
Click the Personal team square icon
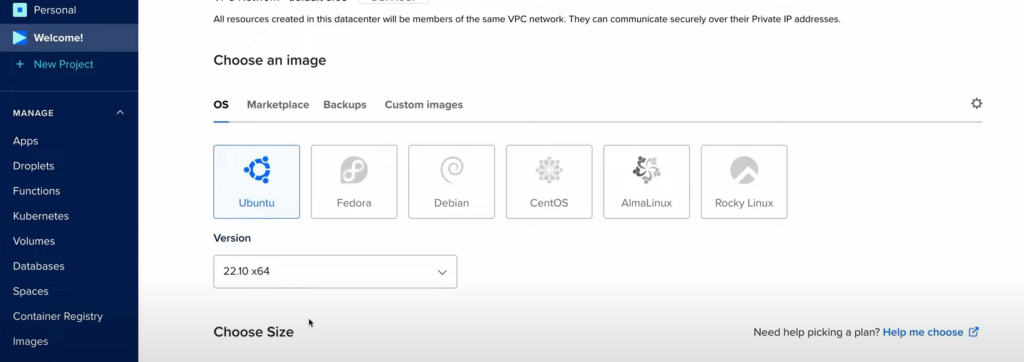point(20,10)
